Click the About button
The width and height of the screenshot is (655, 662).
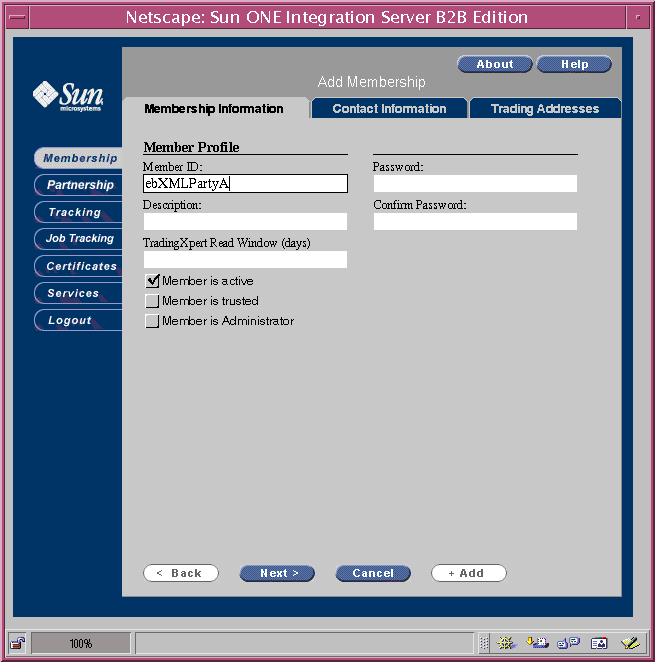(x=495, y=64)
